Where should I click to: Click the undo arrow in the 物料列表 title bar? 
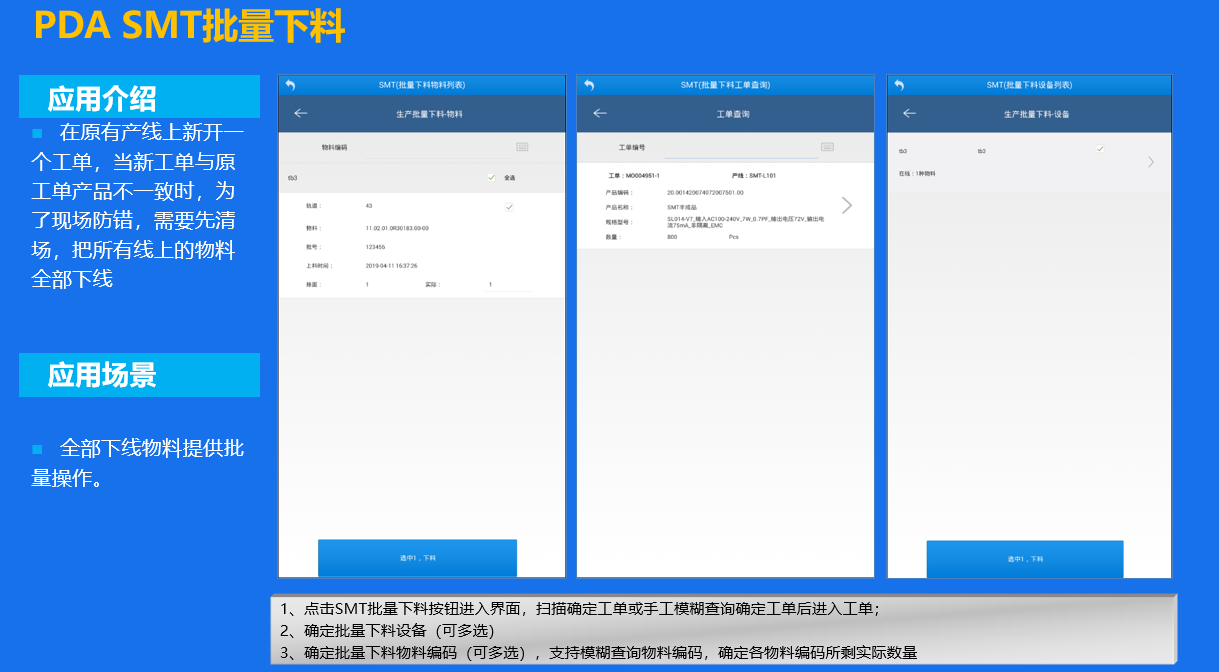point(290,85)
